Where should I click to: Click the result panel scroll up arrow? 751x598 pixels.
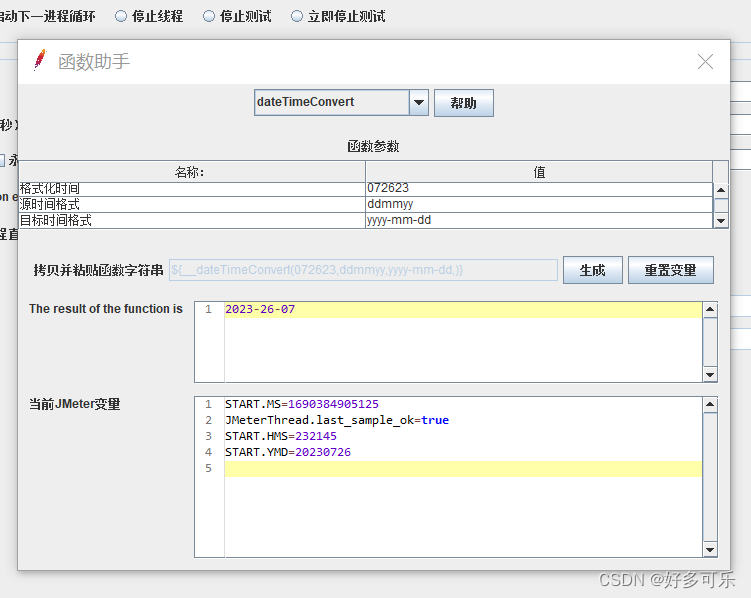click(710, 309)
